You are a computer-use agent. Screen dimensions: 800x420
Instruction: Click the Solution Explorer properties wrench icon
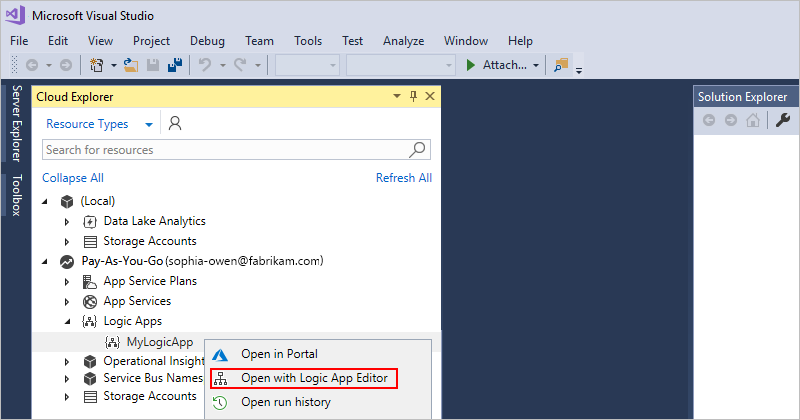coord(783,120)
